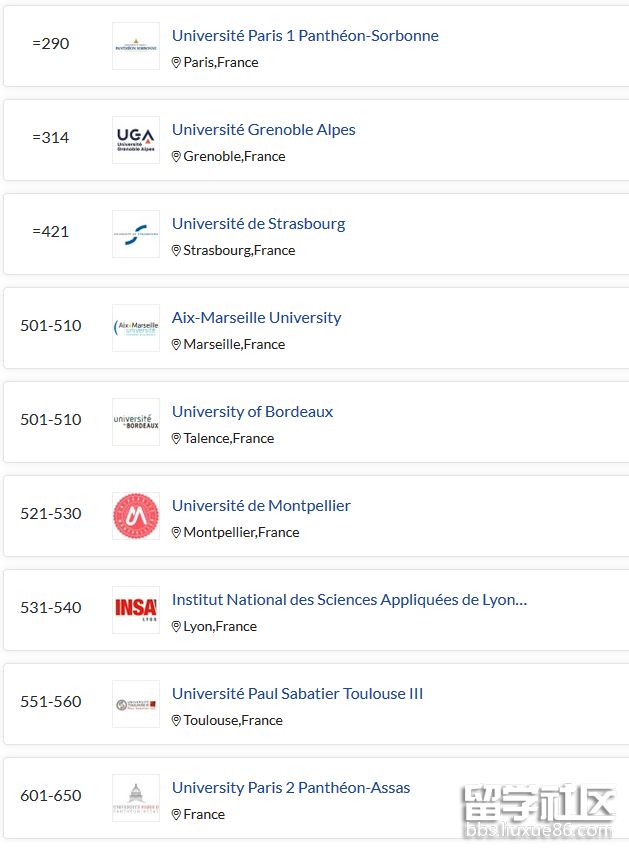Click the University of Bordeaux logo
Viewport: 629px width, 852px height.
136,422
